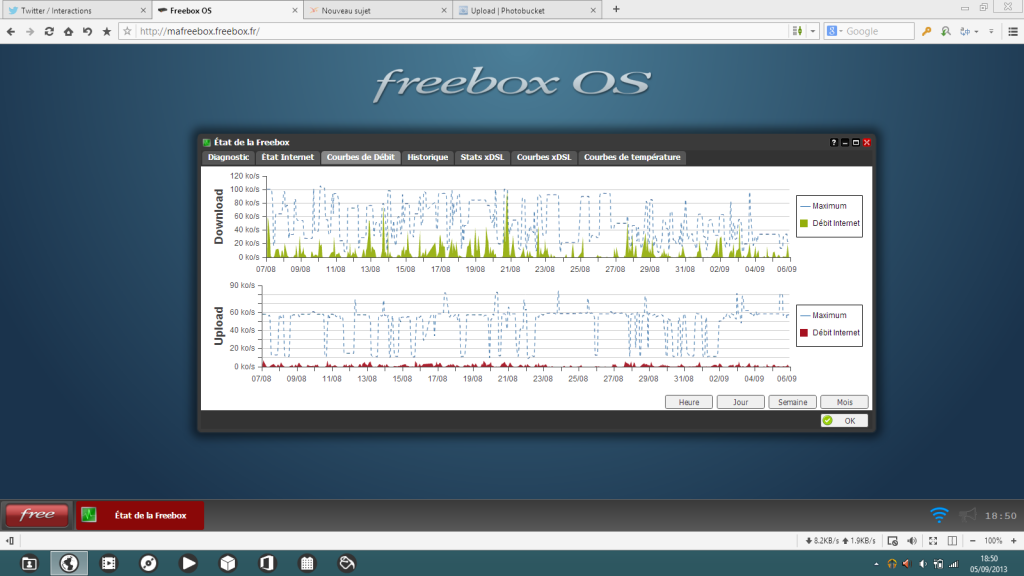This screenshot has height=576, width=1024.
Task: Switch to the Upload | Photobucket browser tab
Action: pos(527,10)
